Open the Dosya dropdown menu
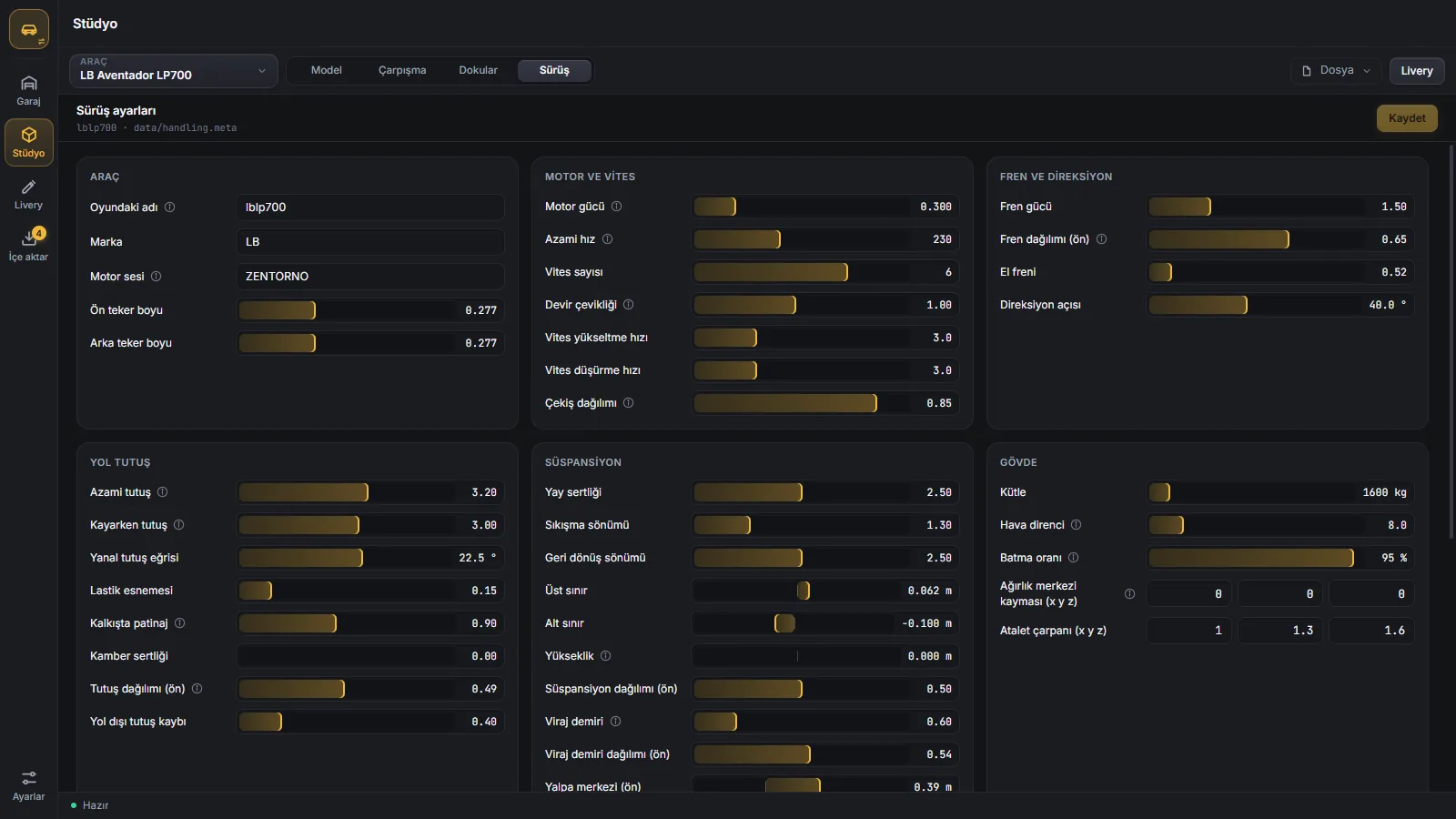The height and width of the screenshot is (819, 1456). [1336, 71]
